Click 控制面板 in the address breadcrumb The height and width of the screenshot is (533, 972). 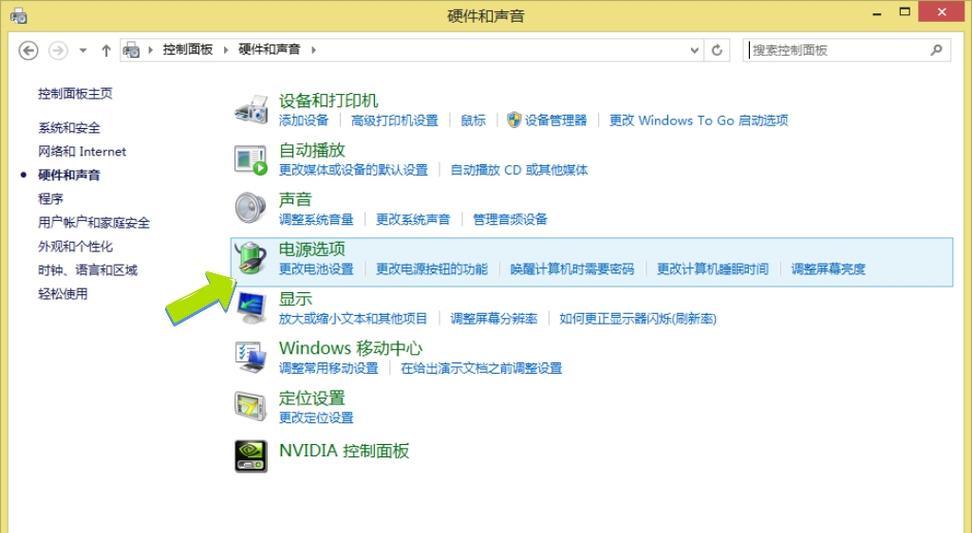point(188,50)
